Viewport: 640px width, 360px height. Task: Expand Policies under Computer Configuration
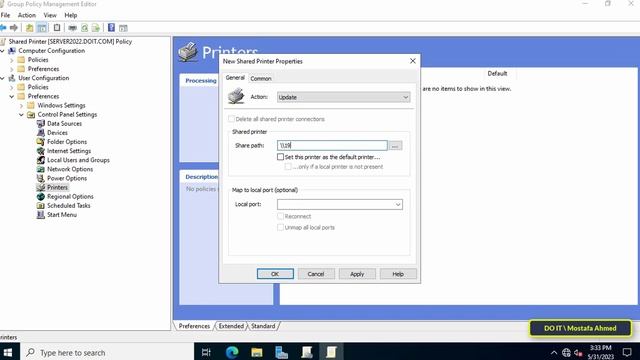tap(12, 60)
